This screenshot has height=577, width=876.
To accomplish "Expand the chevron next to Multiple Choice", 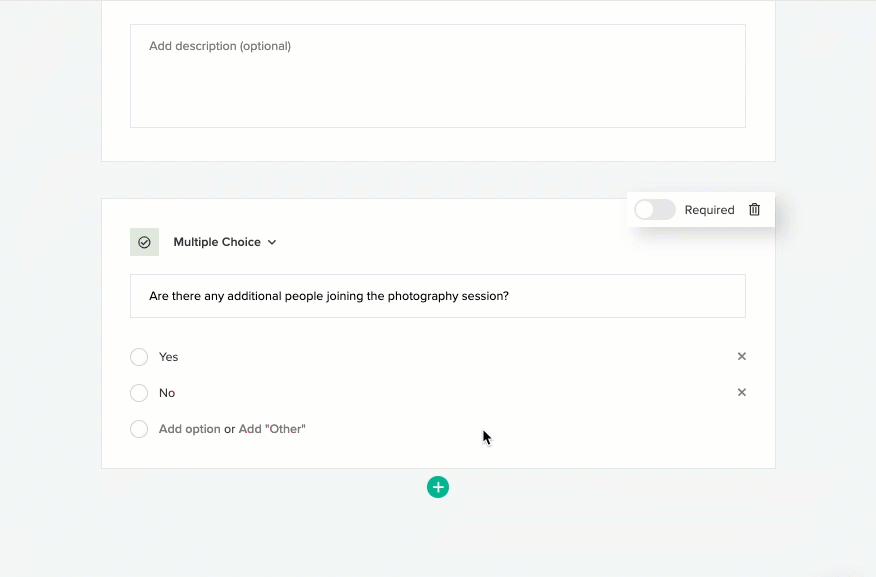I will pos(271,242).
